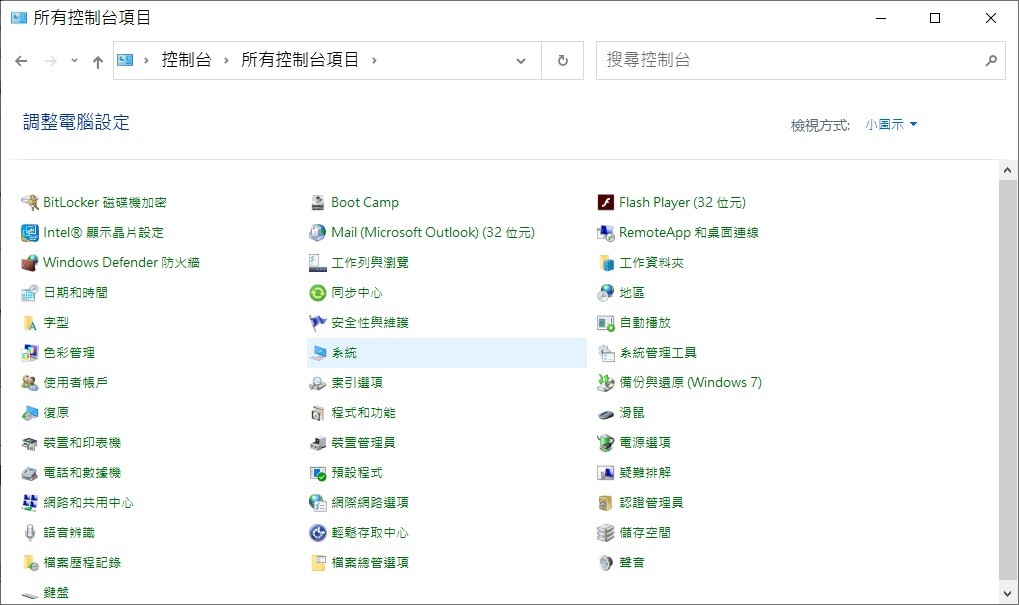Screen dimensions: 1019x605
Task: Open the 小圖示 view-by dropdown
Action: 891,124
